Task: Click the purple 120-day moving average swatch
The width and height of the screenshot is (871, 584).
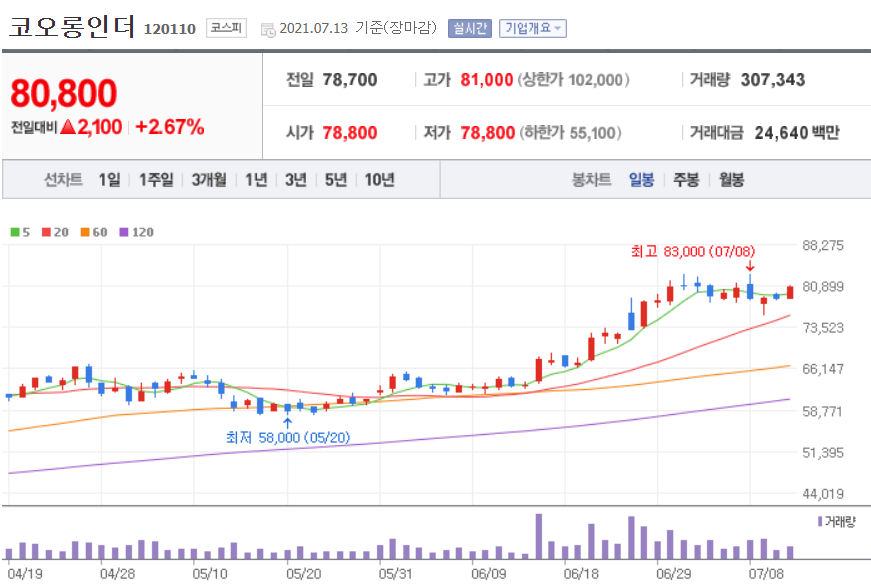Action: 123,232
